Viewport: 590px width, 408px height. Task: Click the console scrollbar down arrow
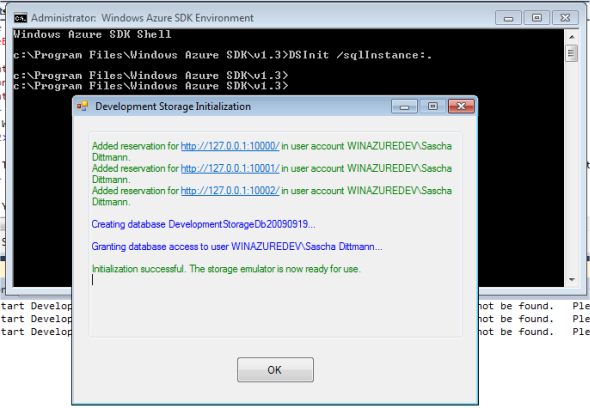572,280
